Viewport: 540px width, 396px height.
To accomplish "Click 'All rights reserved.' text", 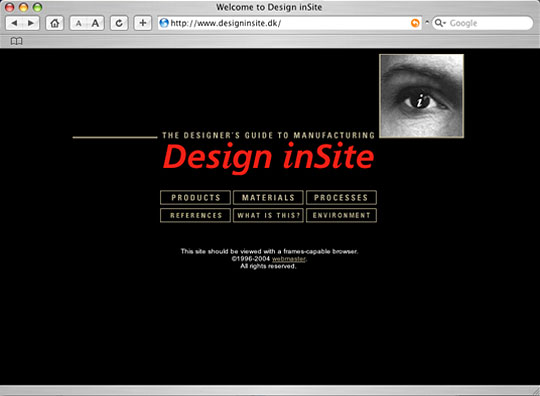I will coord(268,266).
